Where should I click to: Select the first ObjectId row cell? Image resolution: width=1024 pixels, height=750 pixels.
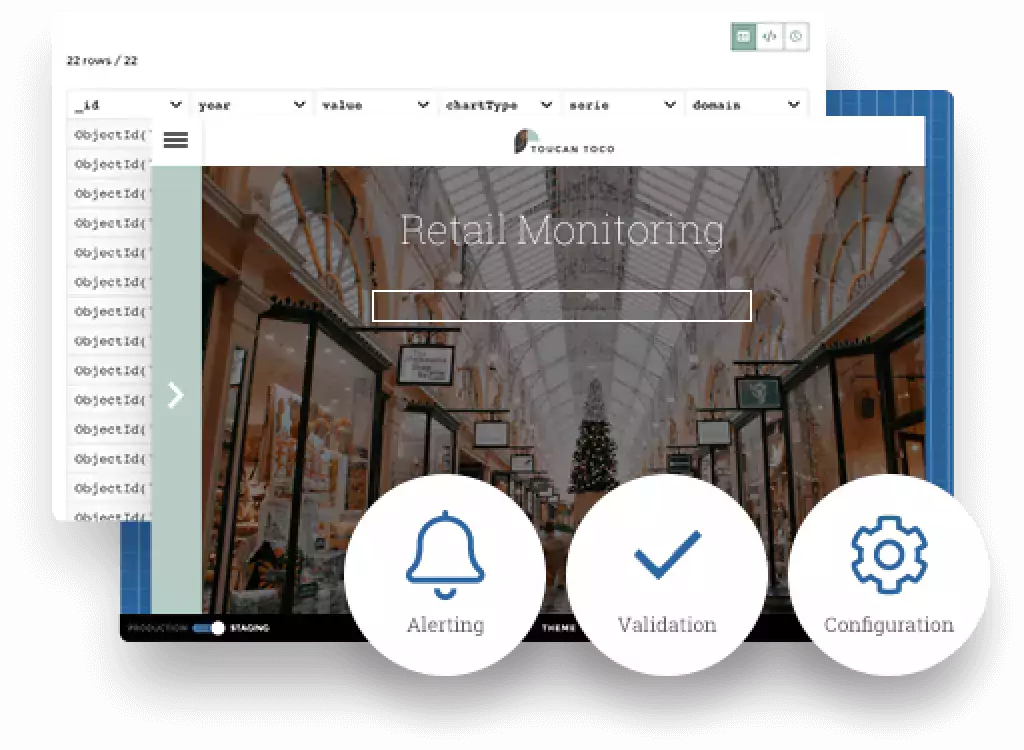pyautogui.click(x=109, y=135)
